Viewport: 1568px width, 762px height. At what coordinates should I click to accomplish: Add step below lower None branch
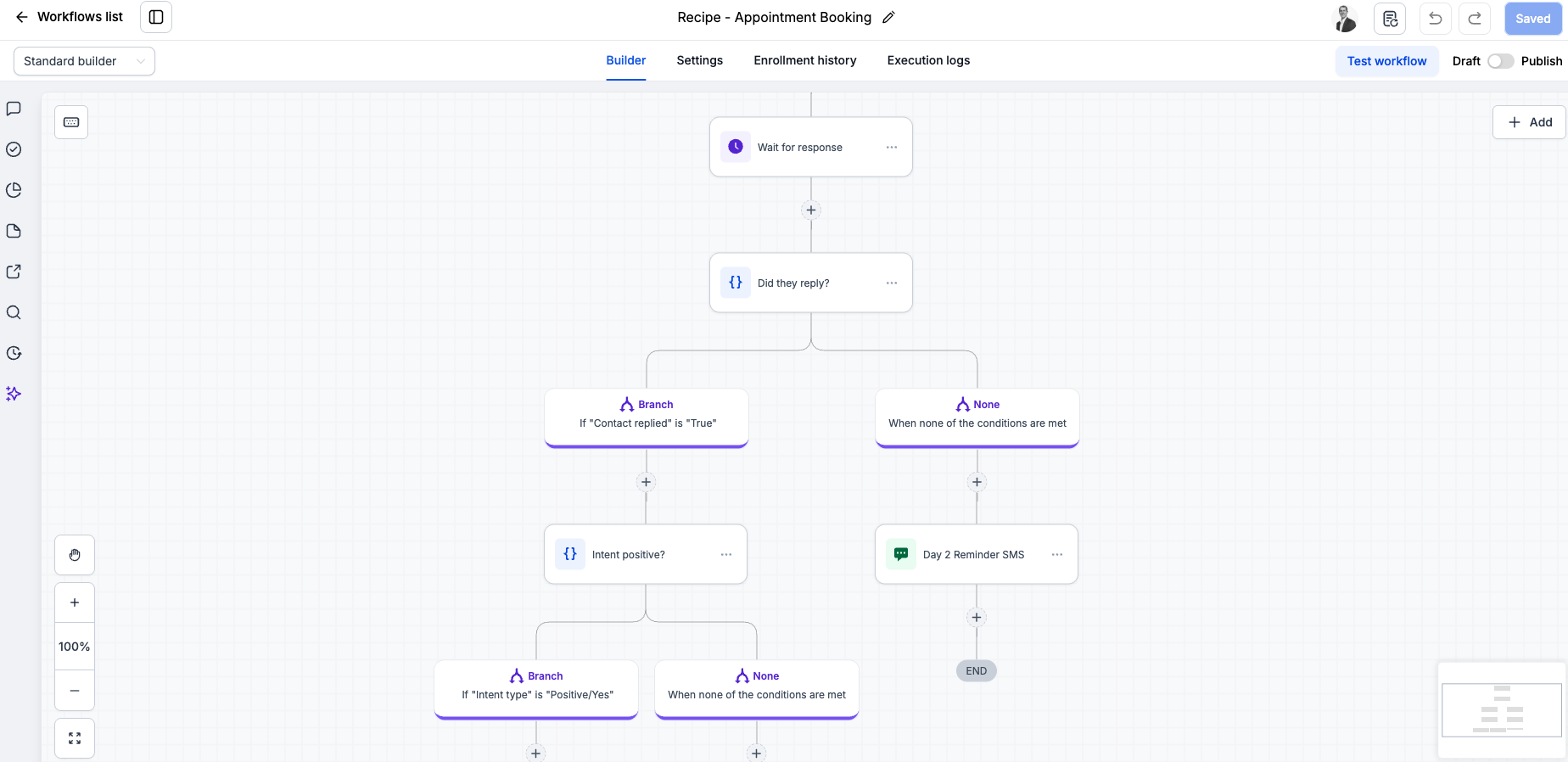coord(757,753)
